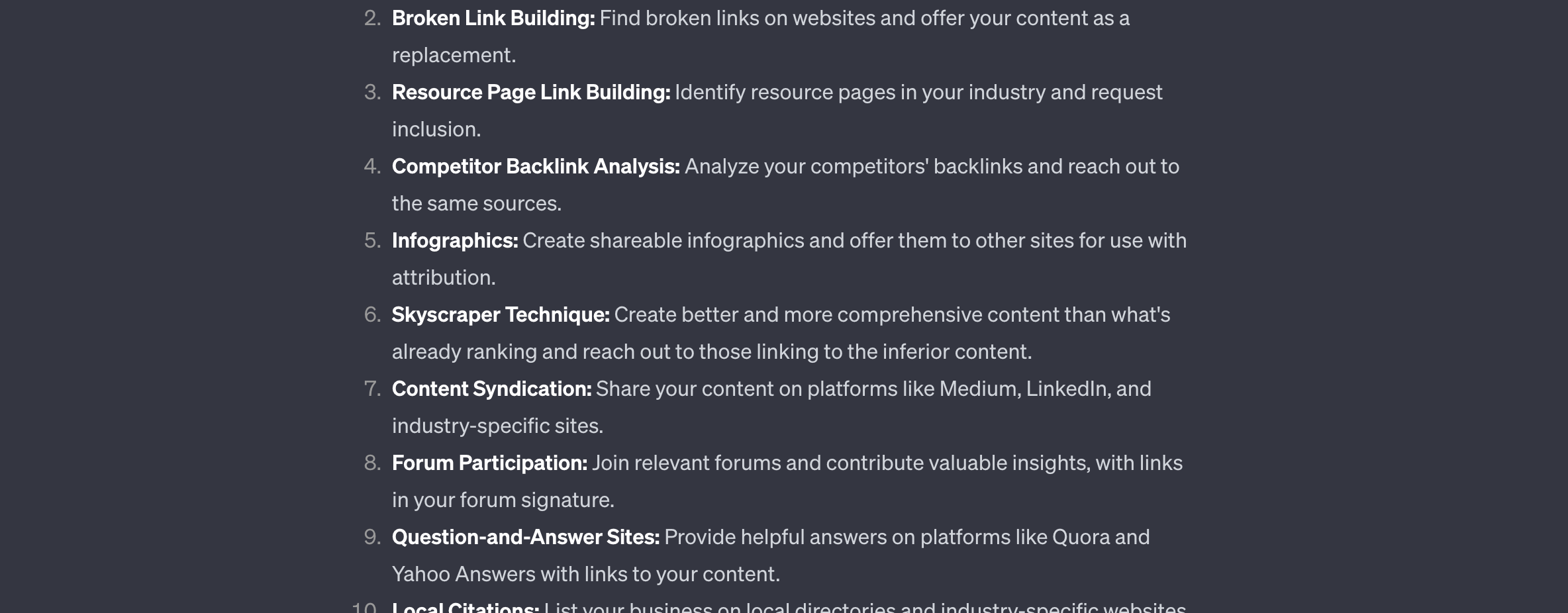Click the word 'attribution.' under Infographics
This screenshot has height=613, width=1568.
coord(444,277)
